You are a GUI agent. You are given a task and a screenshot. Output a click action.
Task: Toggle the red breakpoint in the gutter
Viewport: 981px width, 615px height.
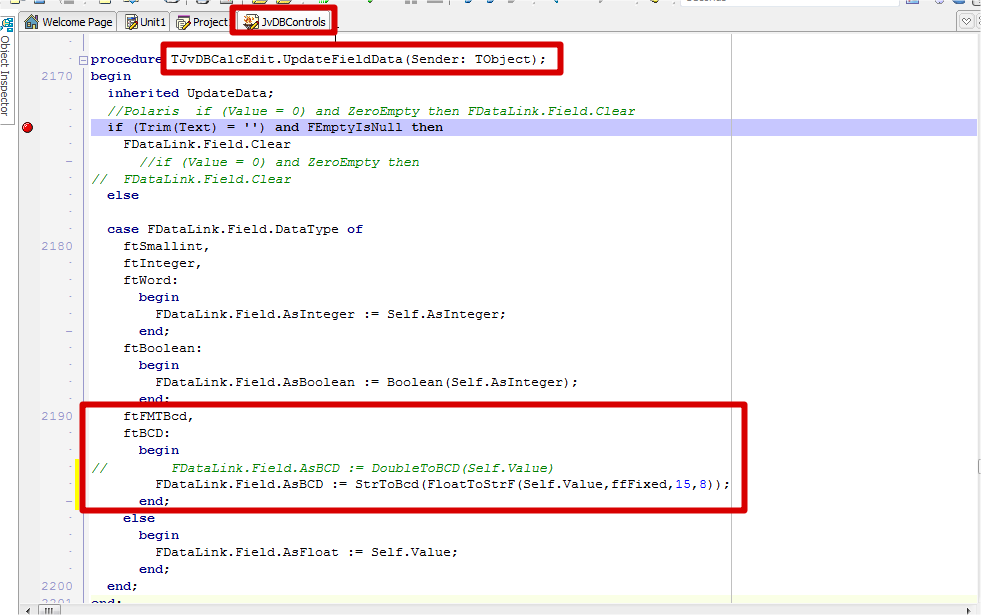pyautogui.click(x=27, y=127)
